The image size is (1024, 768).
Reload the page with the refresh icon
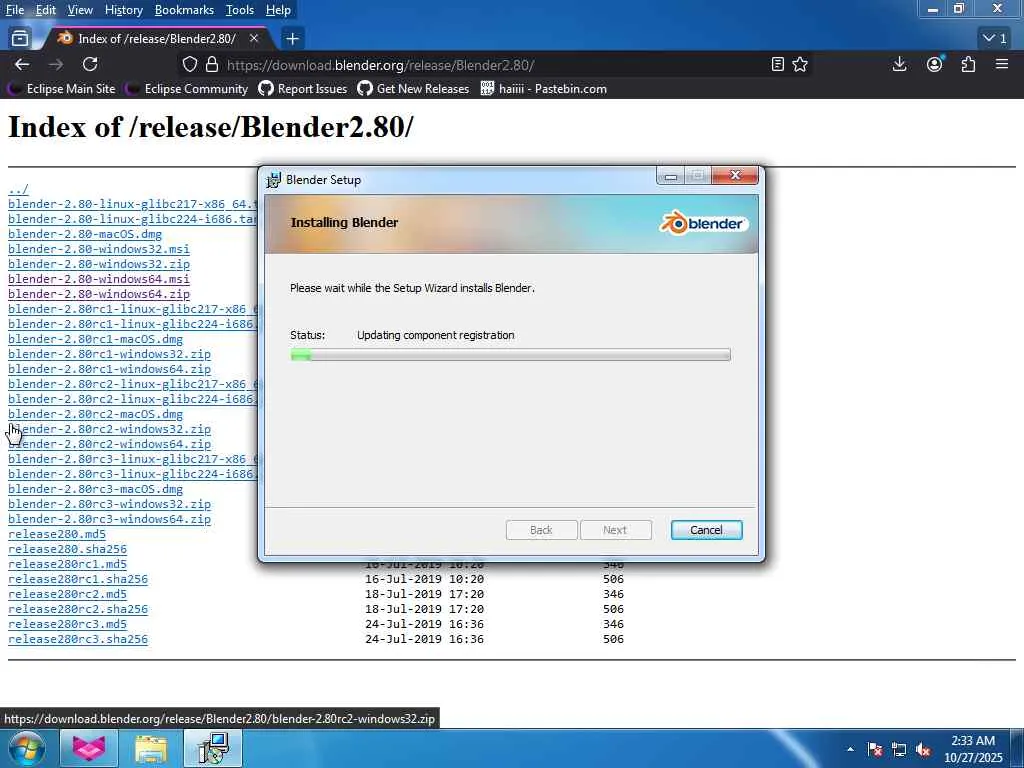(x=90, y=64)
